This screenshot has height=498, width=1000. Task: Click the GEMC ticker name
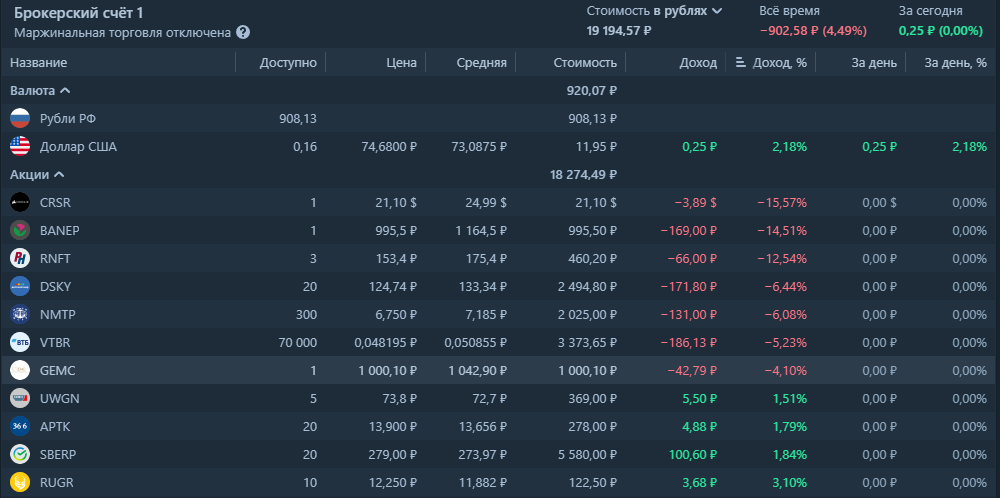[57, 370]
